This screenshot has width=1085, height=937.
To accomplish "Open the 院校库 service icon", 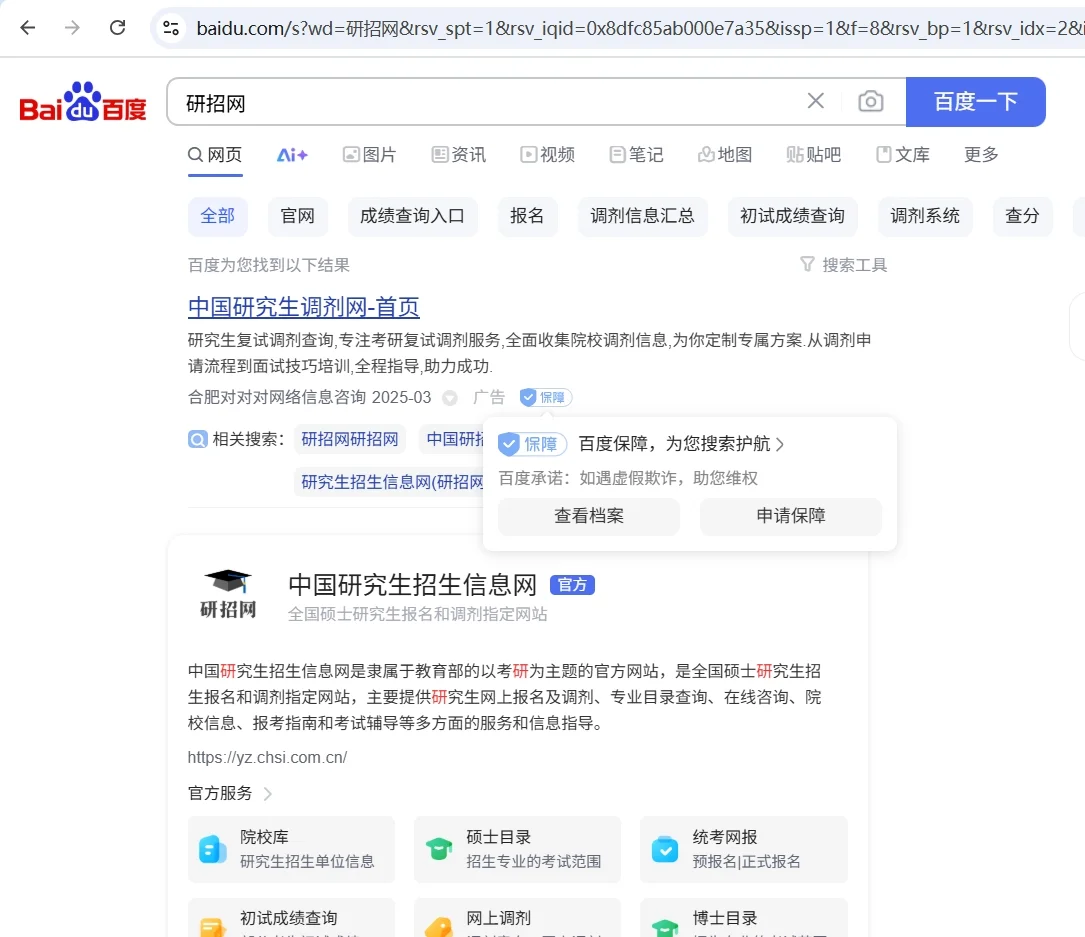I will (x=212, y=849).
